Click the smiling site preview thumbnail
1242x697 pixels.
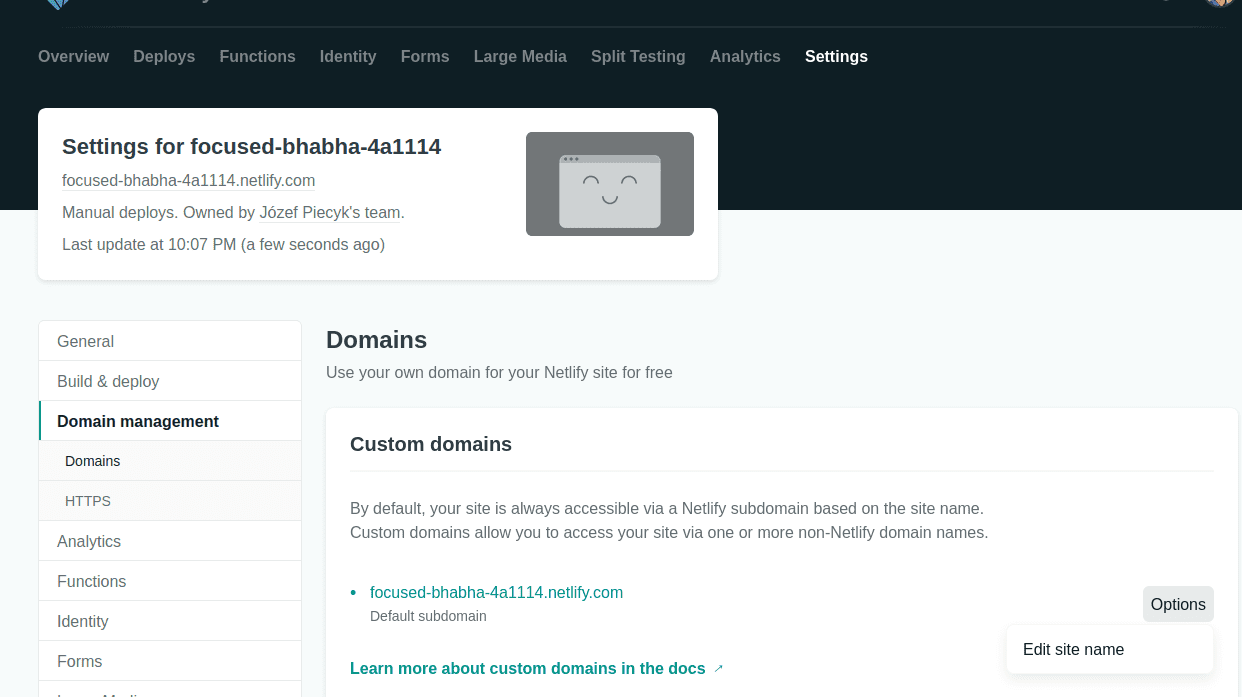coord(609,184)
